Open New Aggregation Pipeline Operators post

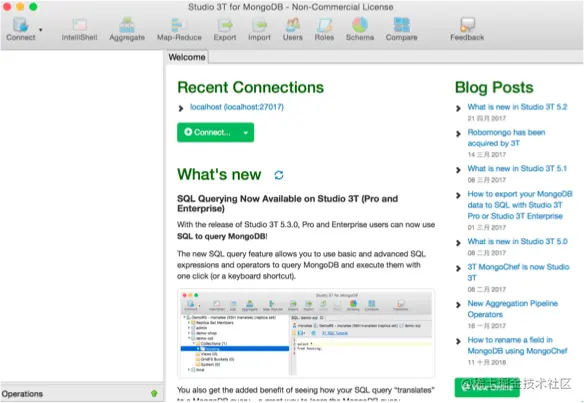pos(512,309)
